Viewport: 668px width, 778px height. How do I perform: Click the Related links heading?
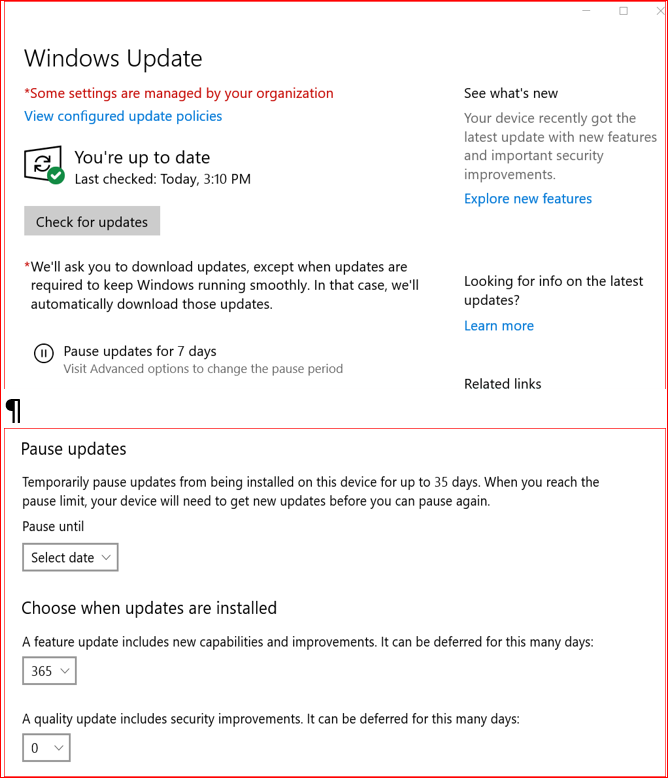[502, 384]
